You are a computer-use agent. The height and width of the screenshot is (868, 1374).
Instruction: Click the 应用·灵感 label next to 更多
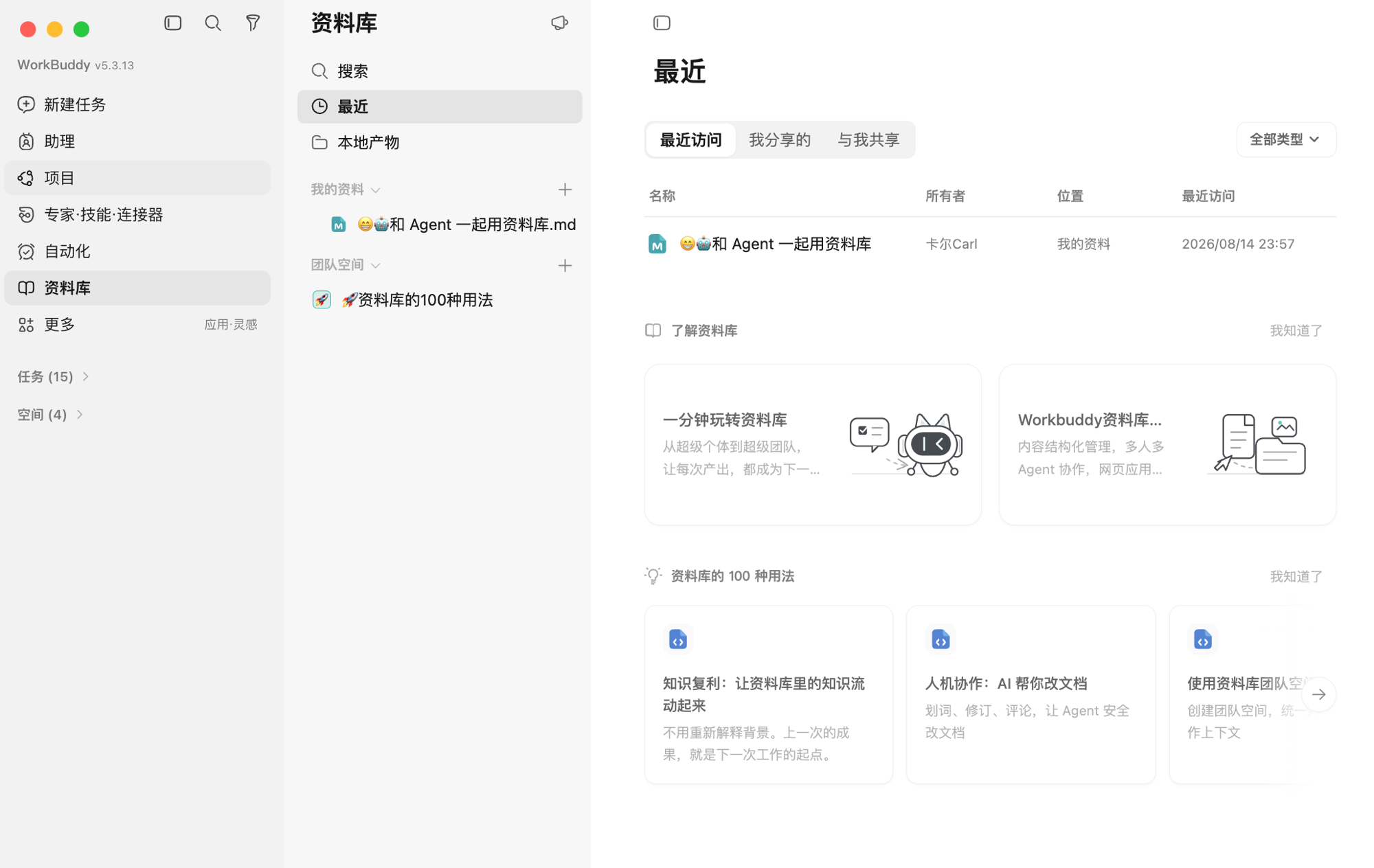pos(231,325)
